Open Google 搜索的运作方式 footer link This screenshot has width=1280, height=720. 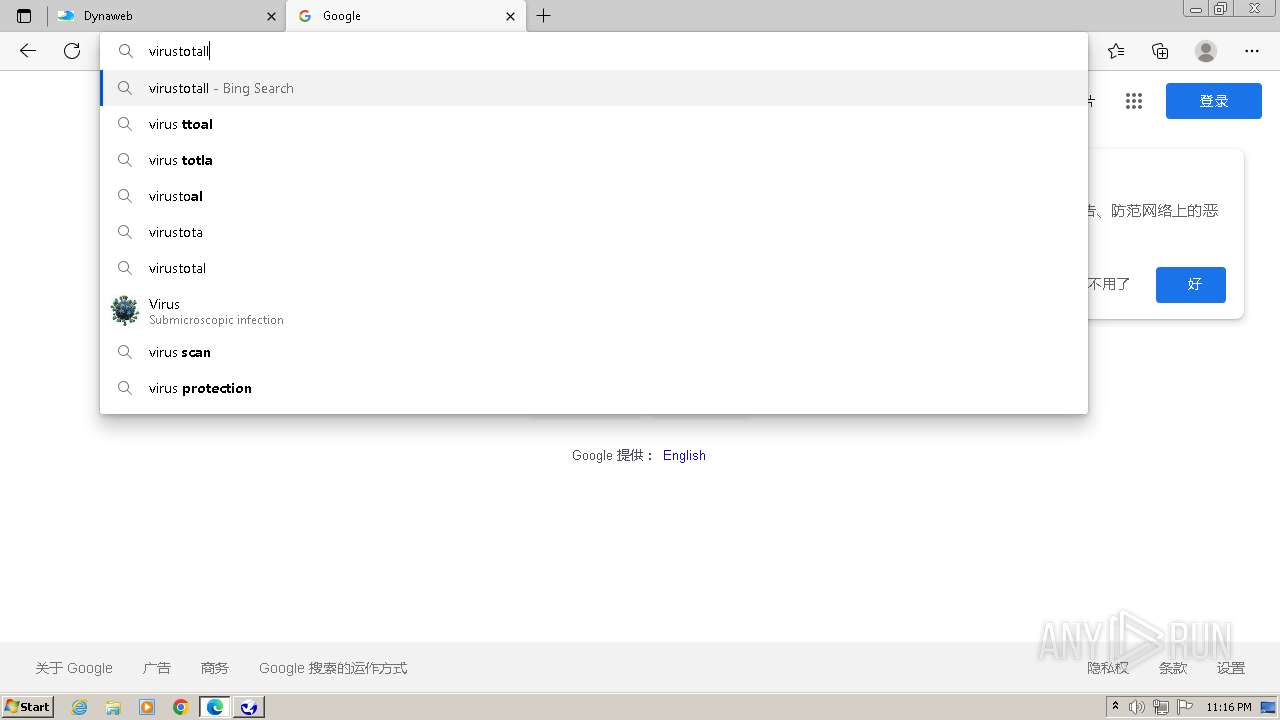[333, 668]
